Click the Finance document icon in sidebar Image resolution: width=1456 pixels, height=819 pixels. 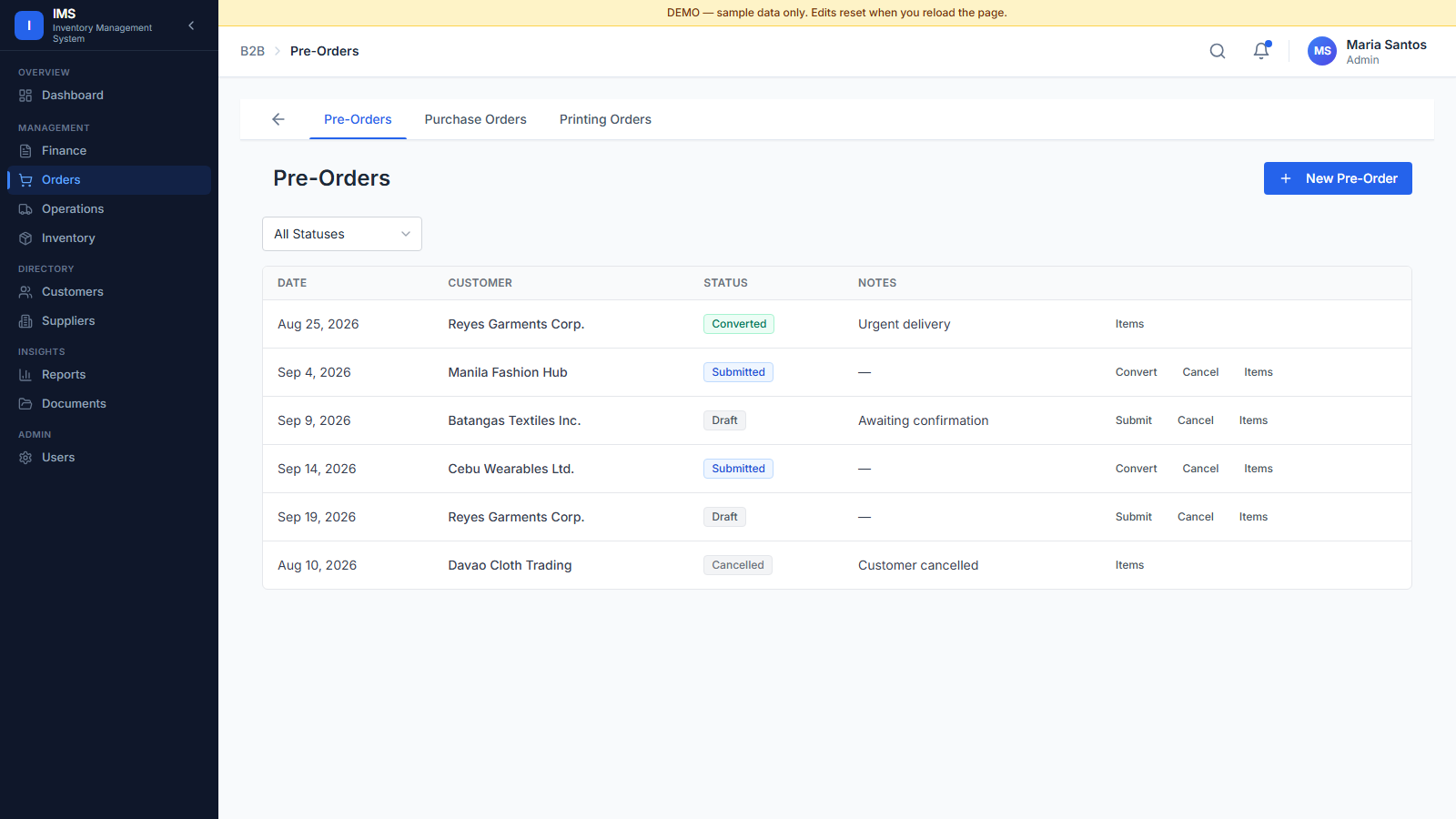tap(25, 151)
